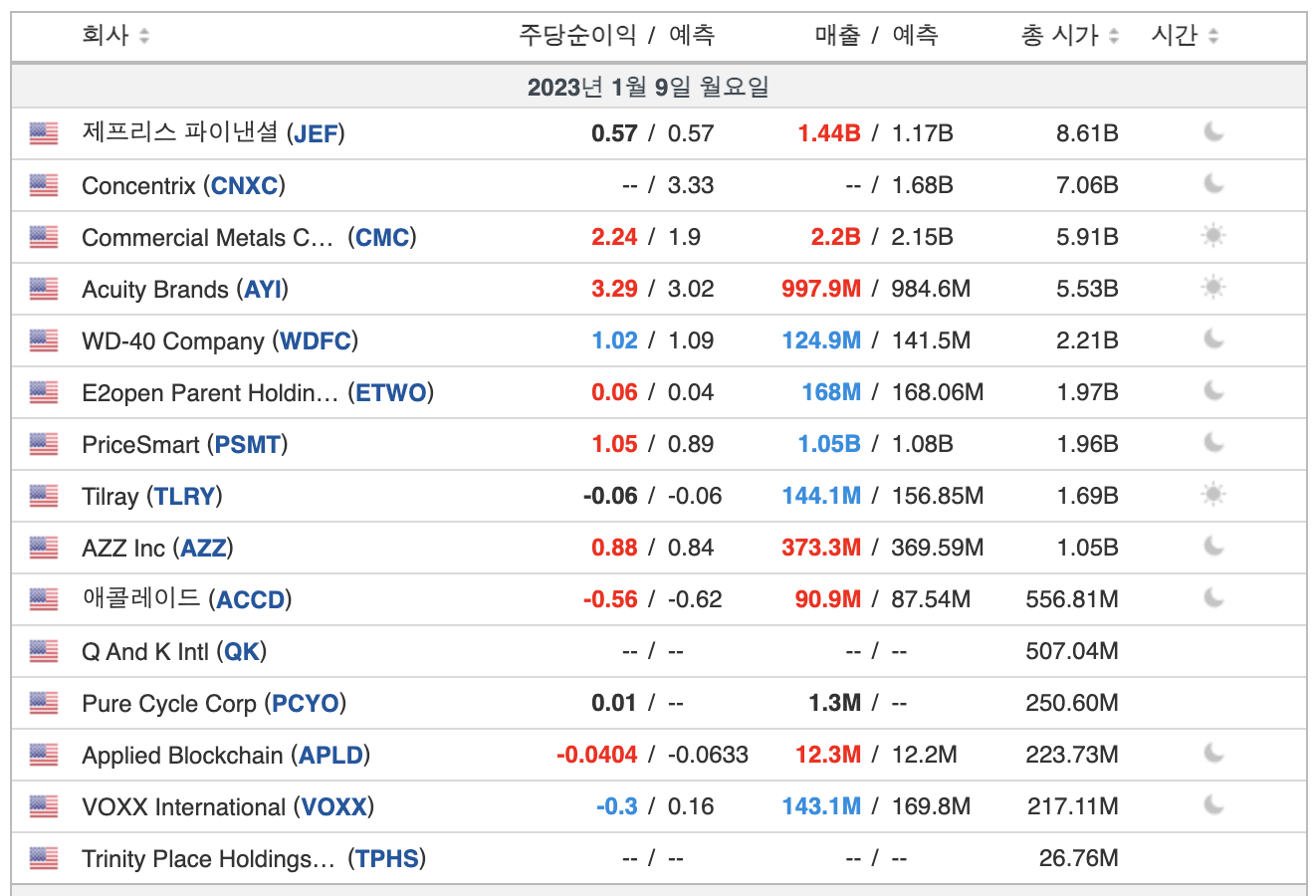Select company name Applied Blockchain
The height and width of the screenshot is (896, 1316).
coord(182,755)
